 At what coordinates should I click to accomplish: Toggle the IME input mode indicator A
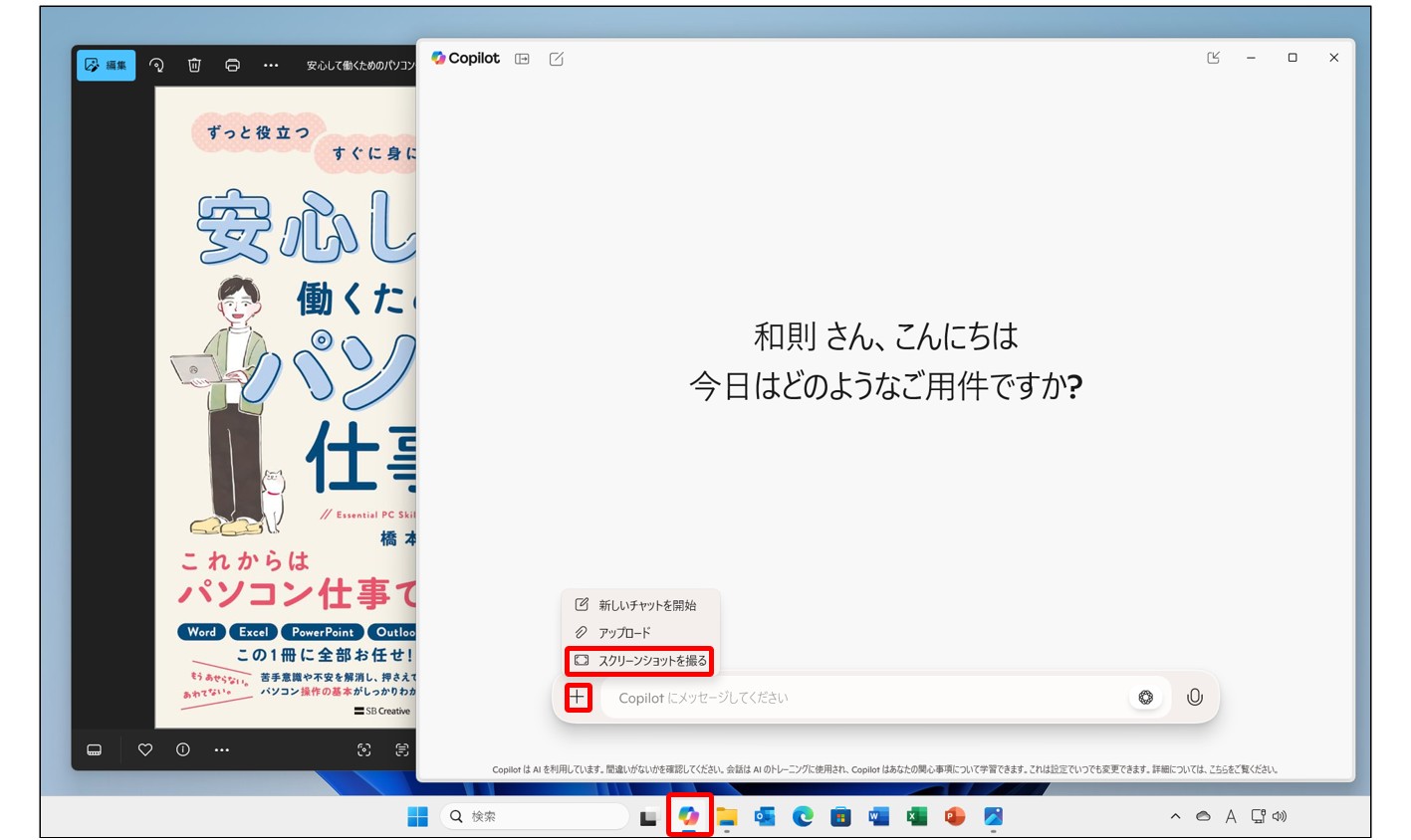pos(1231,816)
